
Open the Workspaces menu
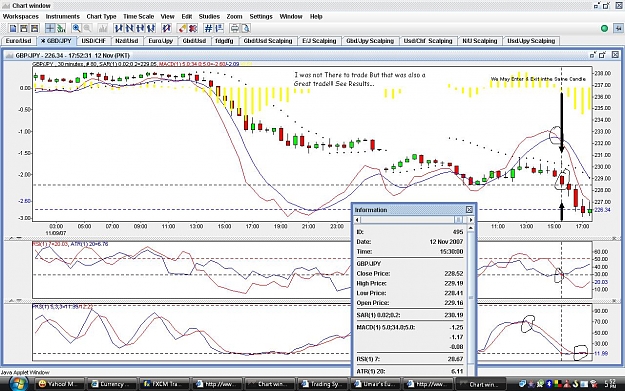click(x=21, y=16)
